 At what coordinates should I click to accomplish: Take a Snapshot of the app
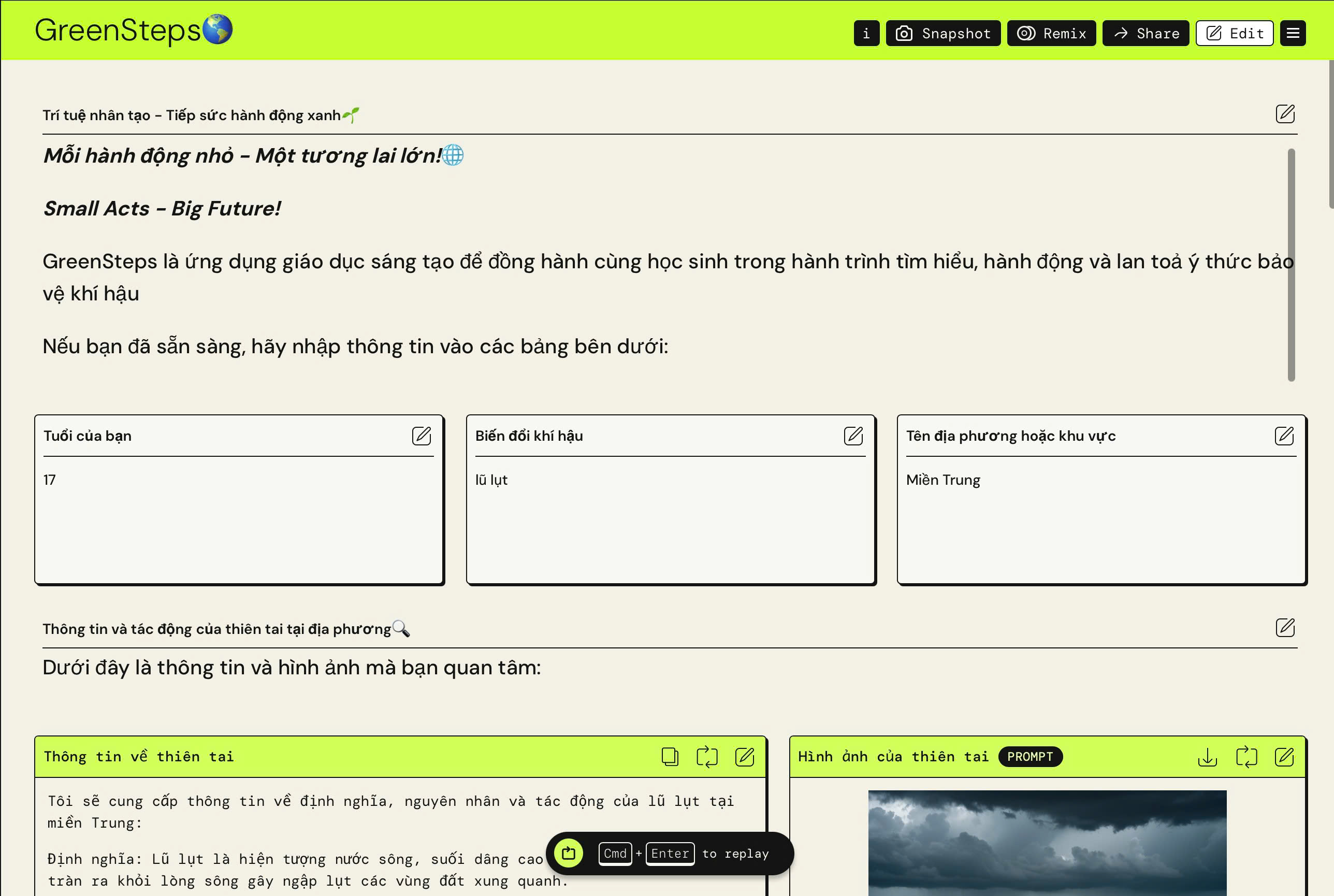coord(943,33)
